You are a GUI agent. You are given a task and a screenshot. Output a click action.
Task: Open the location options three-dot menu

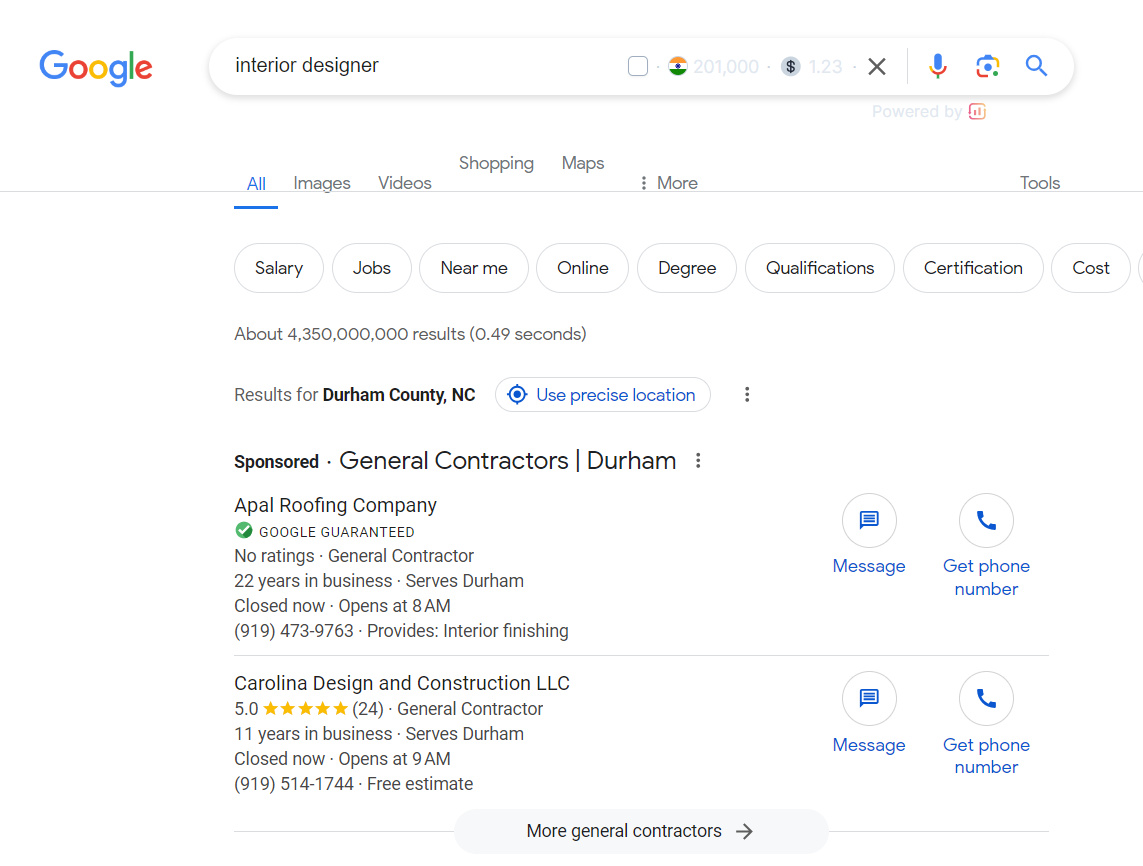click(x=747, y=394)
